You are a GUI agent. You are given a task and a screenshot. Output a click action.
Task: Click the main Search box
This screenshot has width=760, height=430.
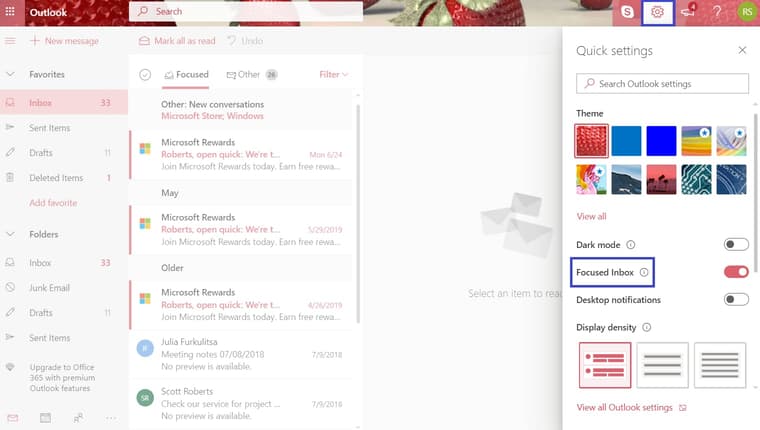[x=246, y=11]
